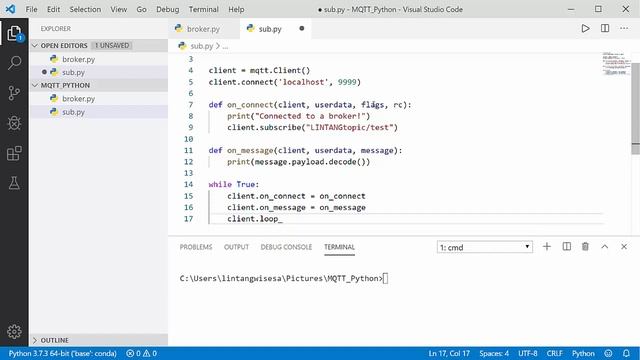The image size is (640, 360).
Task: Open broker.py under Open Editors
Action: (x=99, y=59)
